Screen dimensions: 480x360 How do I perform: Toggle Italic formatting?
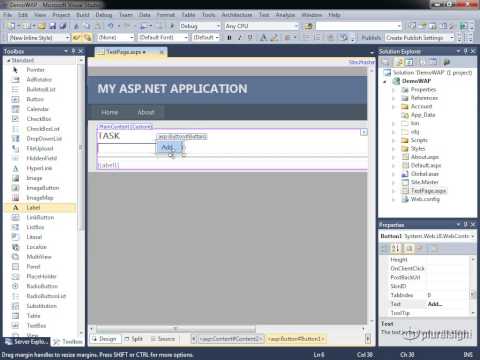tap(240, 38)
